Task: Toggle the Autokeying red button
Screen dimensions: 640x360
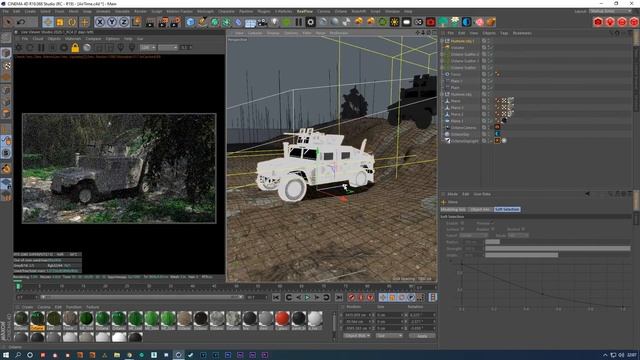Action: [x=361, y=298]
